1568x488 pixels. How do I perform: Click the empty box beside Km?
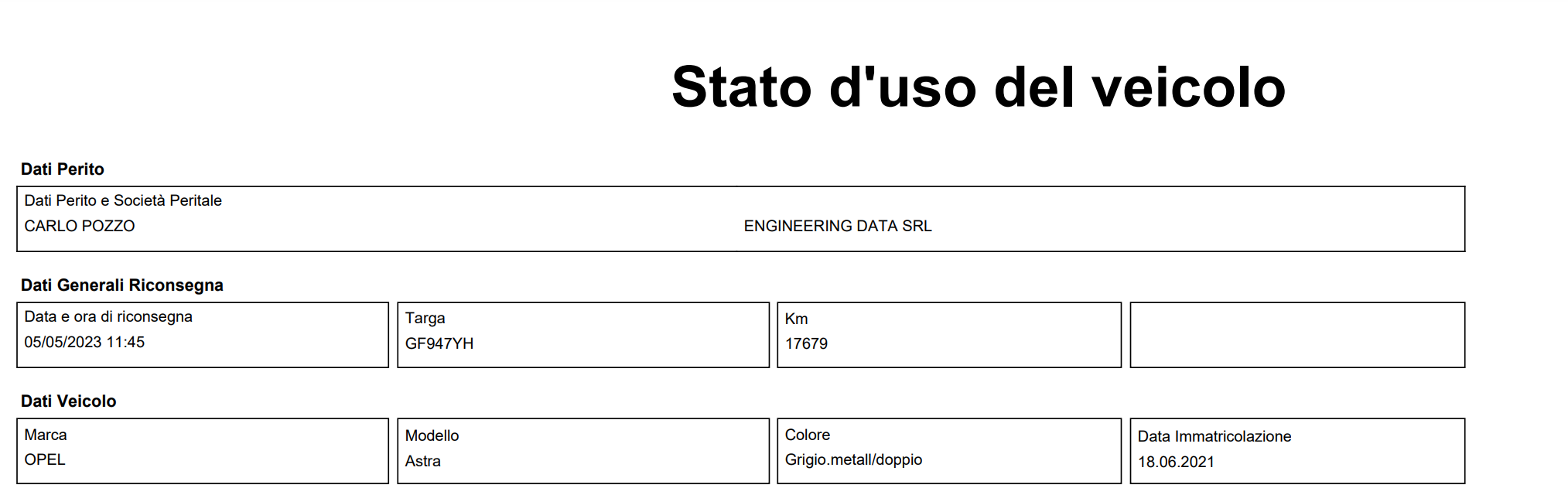point(1297,335)
